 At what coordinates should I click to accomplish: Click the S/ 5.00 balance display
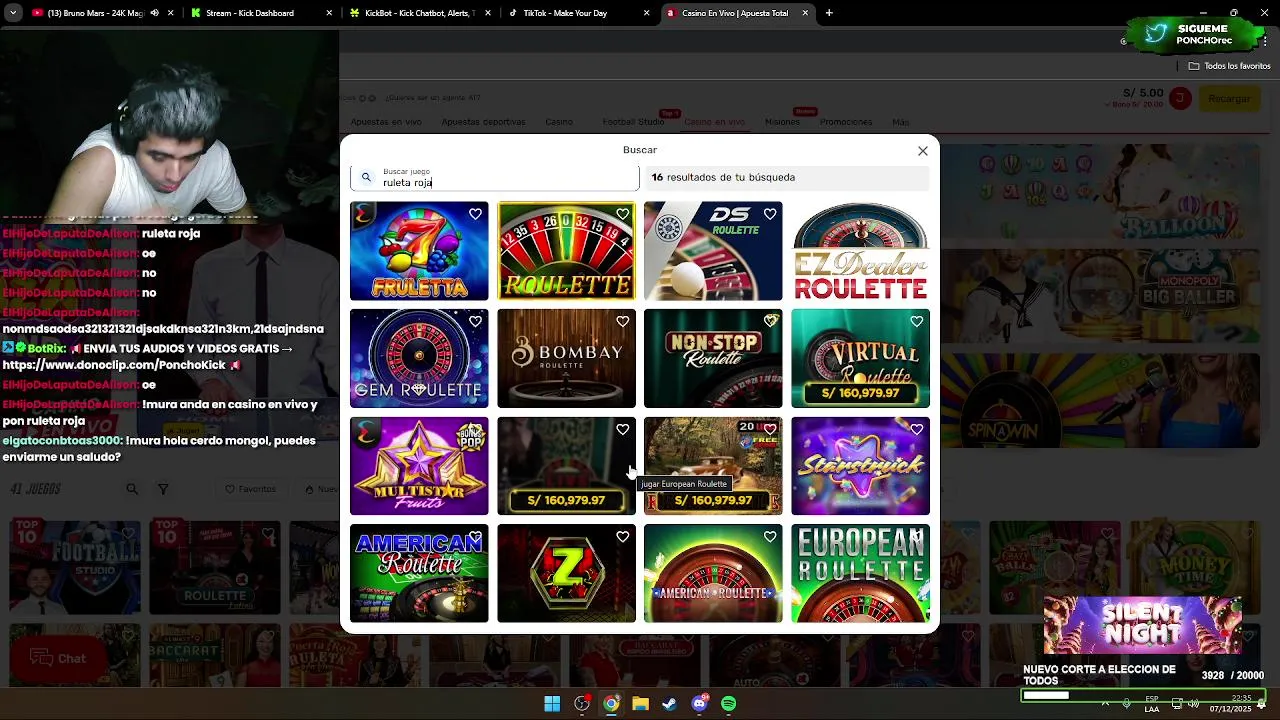coord(1143,92)
